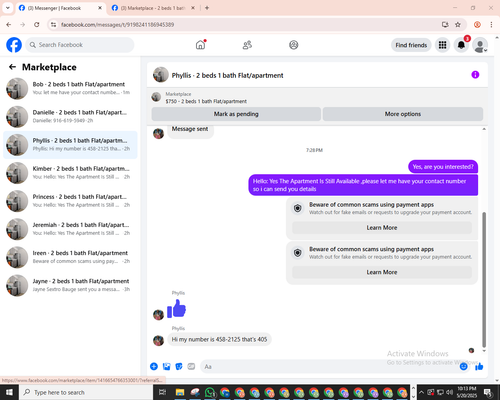This screenshot has height=400, width=500.
Task: Click the 'Yes, are you interested?' message bubble
Action: coord(443,167)
